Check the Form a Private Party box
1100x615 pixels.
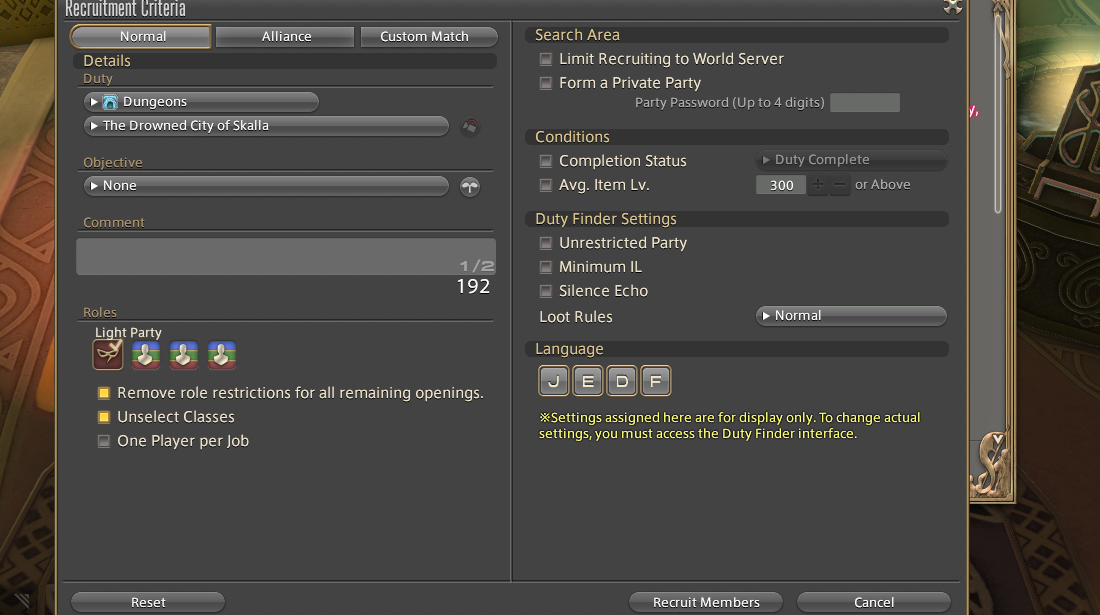546,84
